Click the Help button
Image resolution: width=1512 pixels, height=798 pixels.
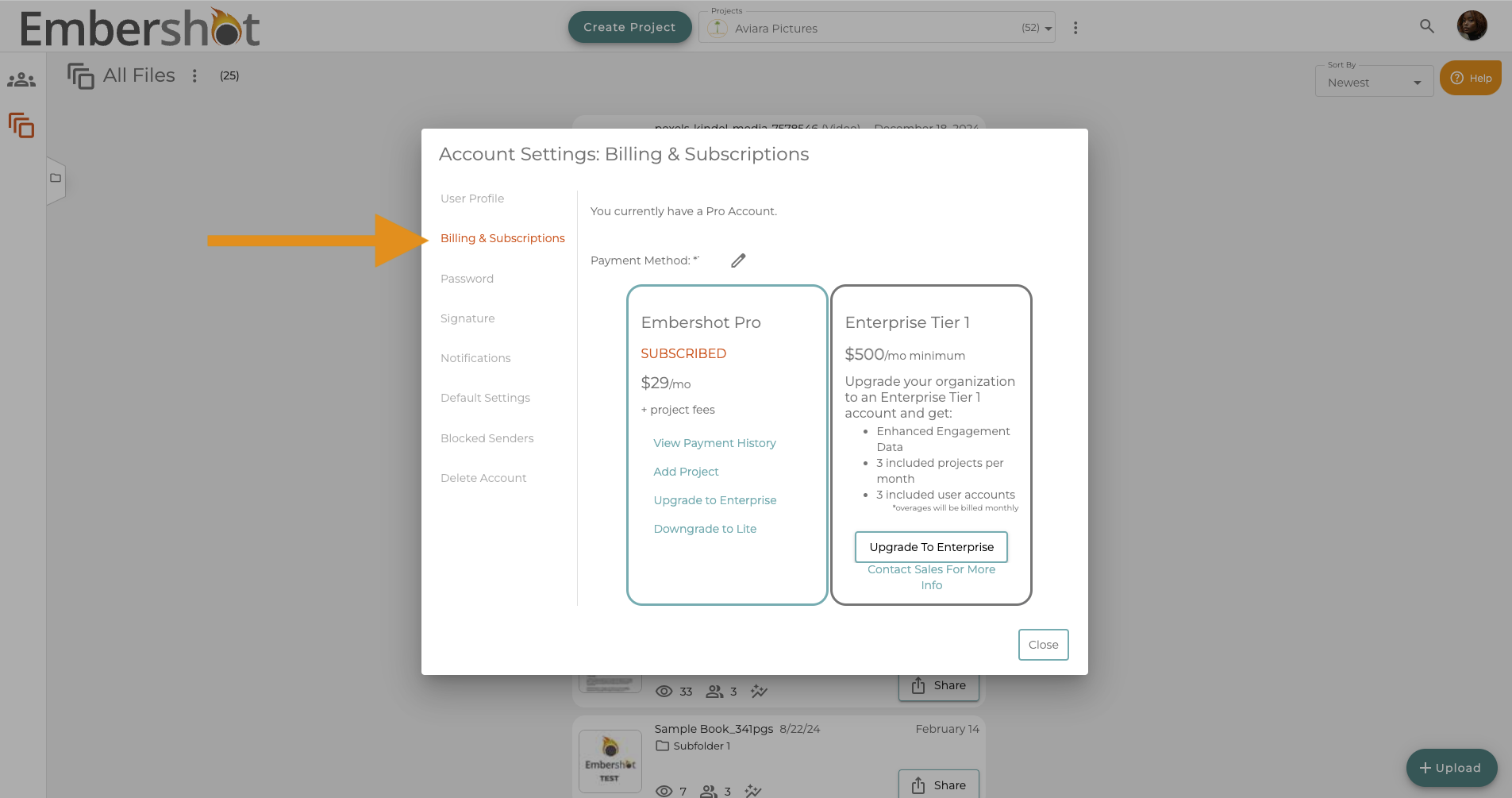pos(1471,78)
